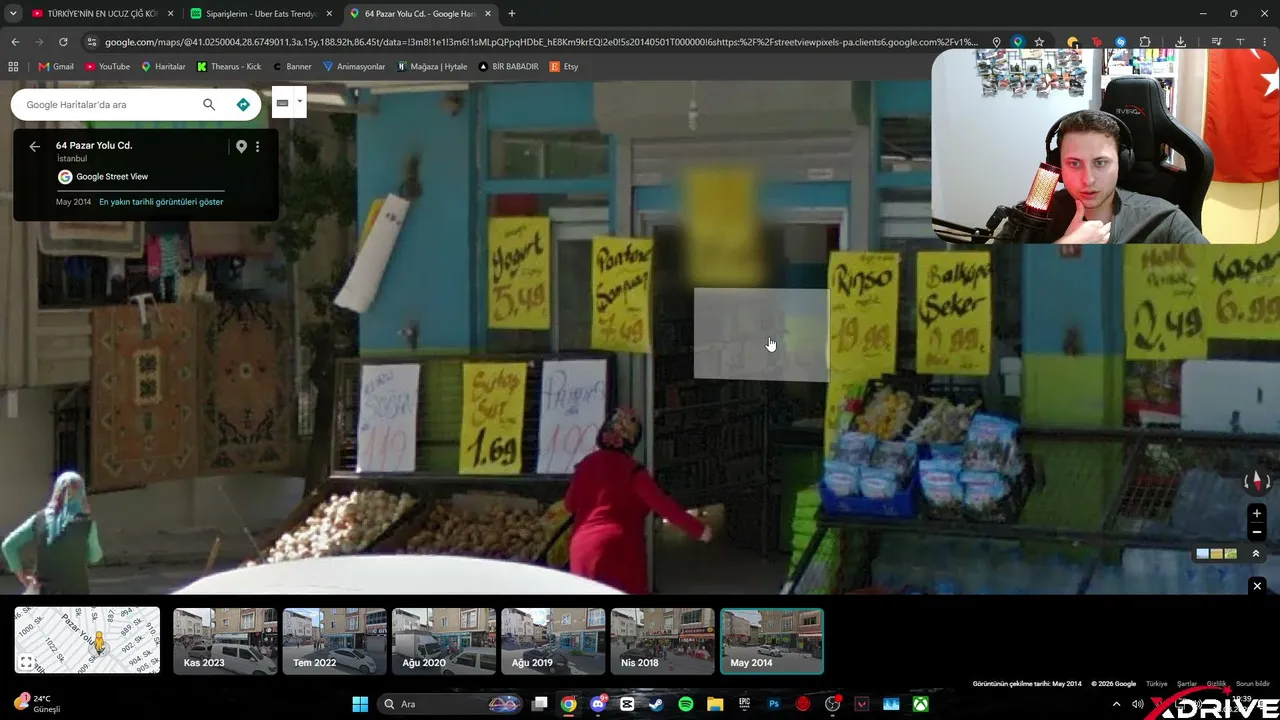The image size is (1280, 720).
Task: Open the media control icon in Chrome toolbar
Action: (x=1217, y=42)
